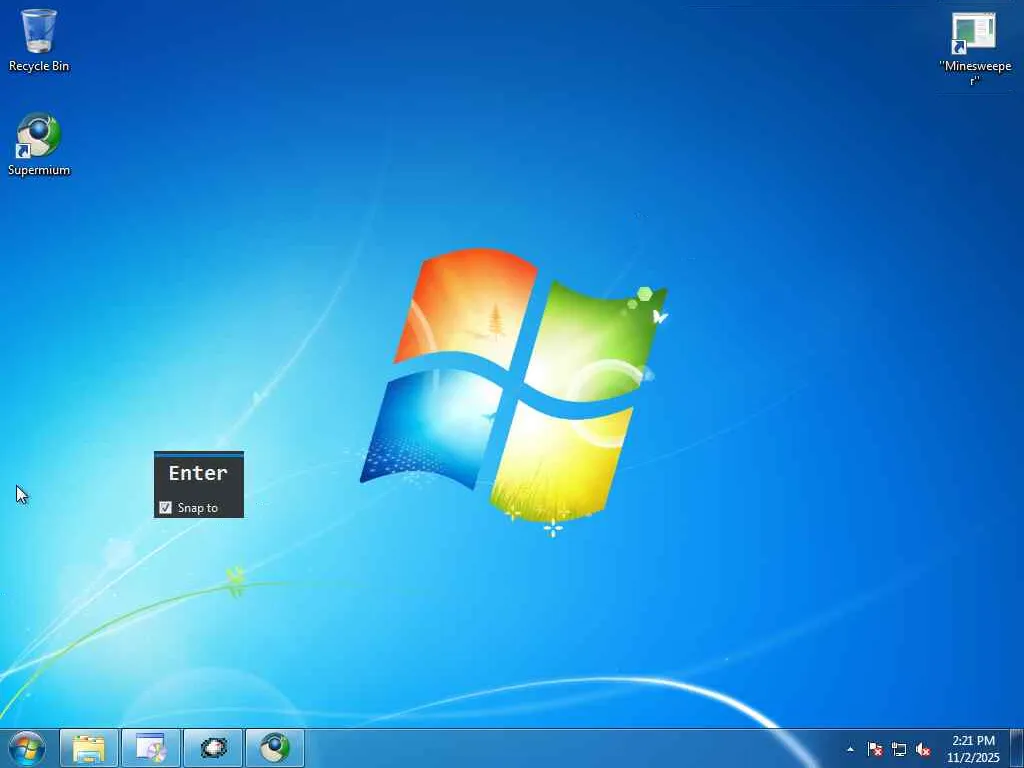Select the Supermium desktop shortcut
Image resolution: width=1024 pixels, height=768 pixels.
(x=39, y=144)
